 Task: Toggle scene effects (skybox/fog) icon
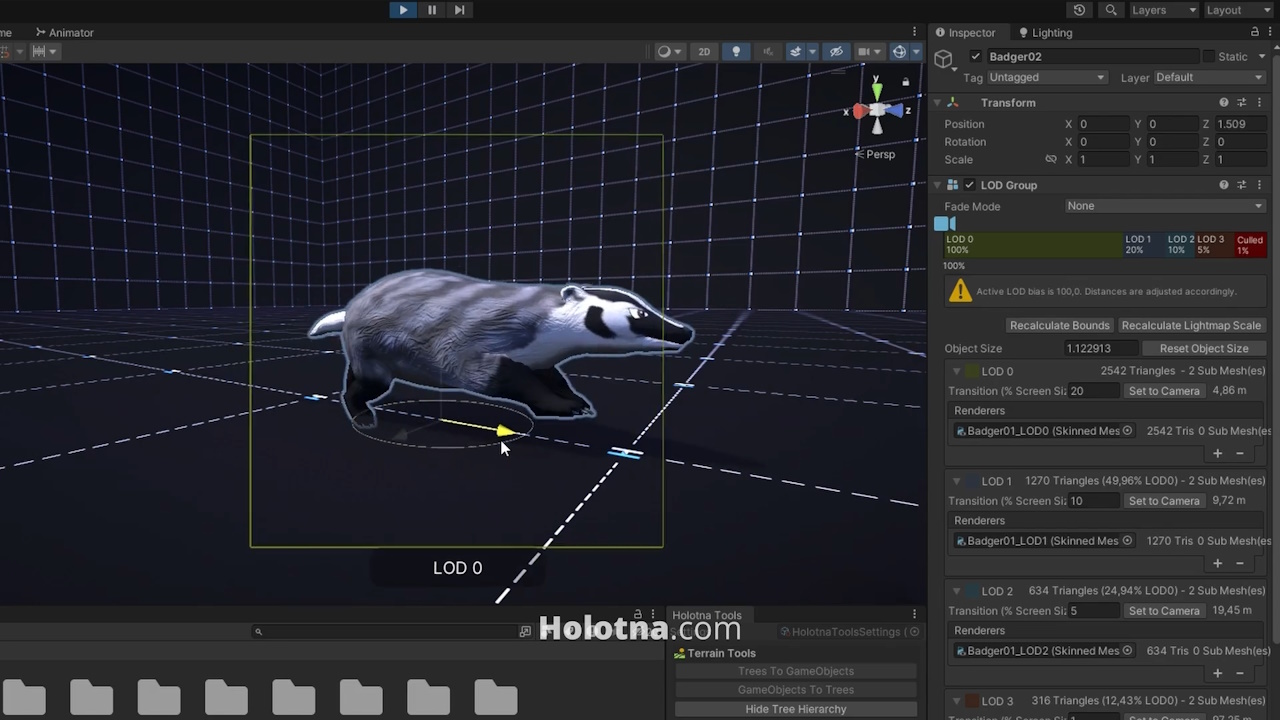click(795, 52)
